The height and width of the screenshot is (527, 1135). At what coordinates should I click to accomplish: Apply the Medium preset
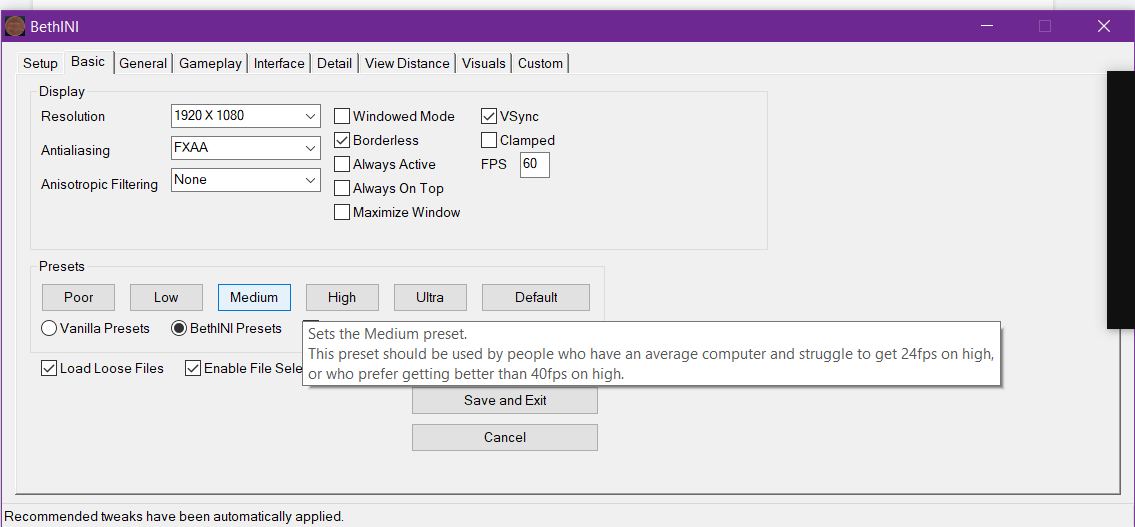coord(254,298)
